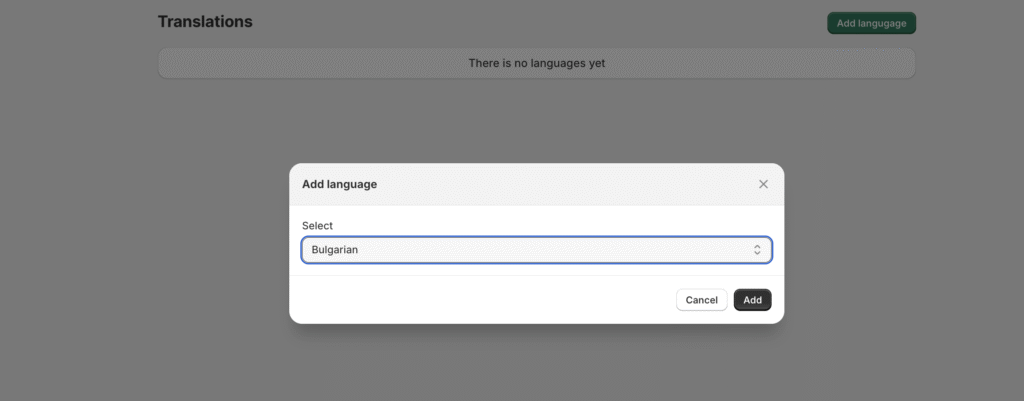Click the word Bulgarian in select field

tap(334, 249)
